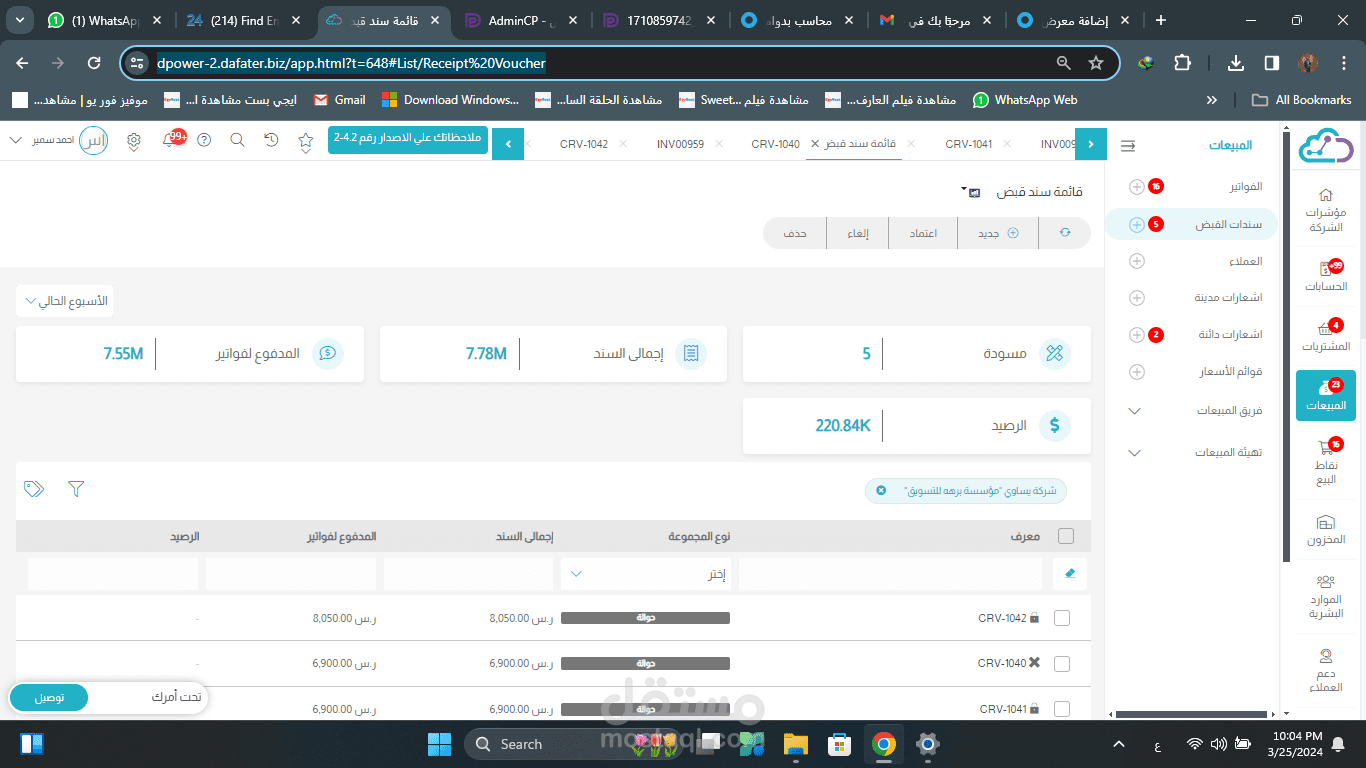Tick the checkbox for row CRV-1042

[1062, 618]
